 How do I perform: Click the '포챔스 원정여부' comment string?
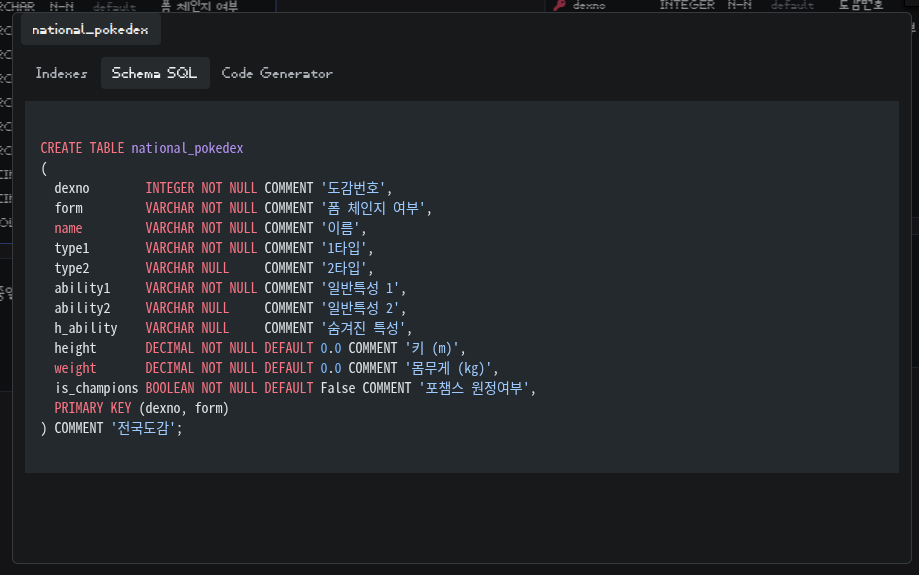coord(474,388)
